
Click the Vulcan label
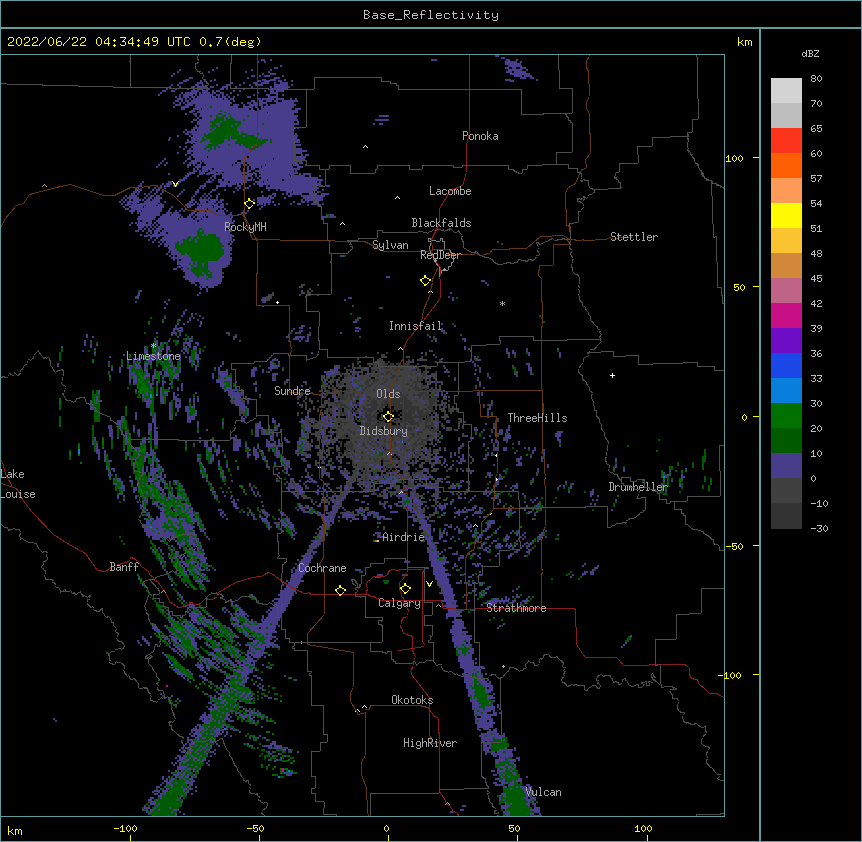coord(543,792)
